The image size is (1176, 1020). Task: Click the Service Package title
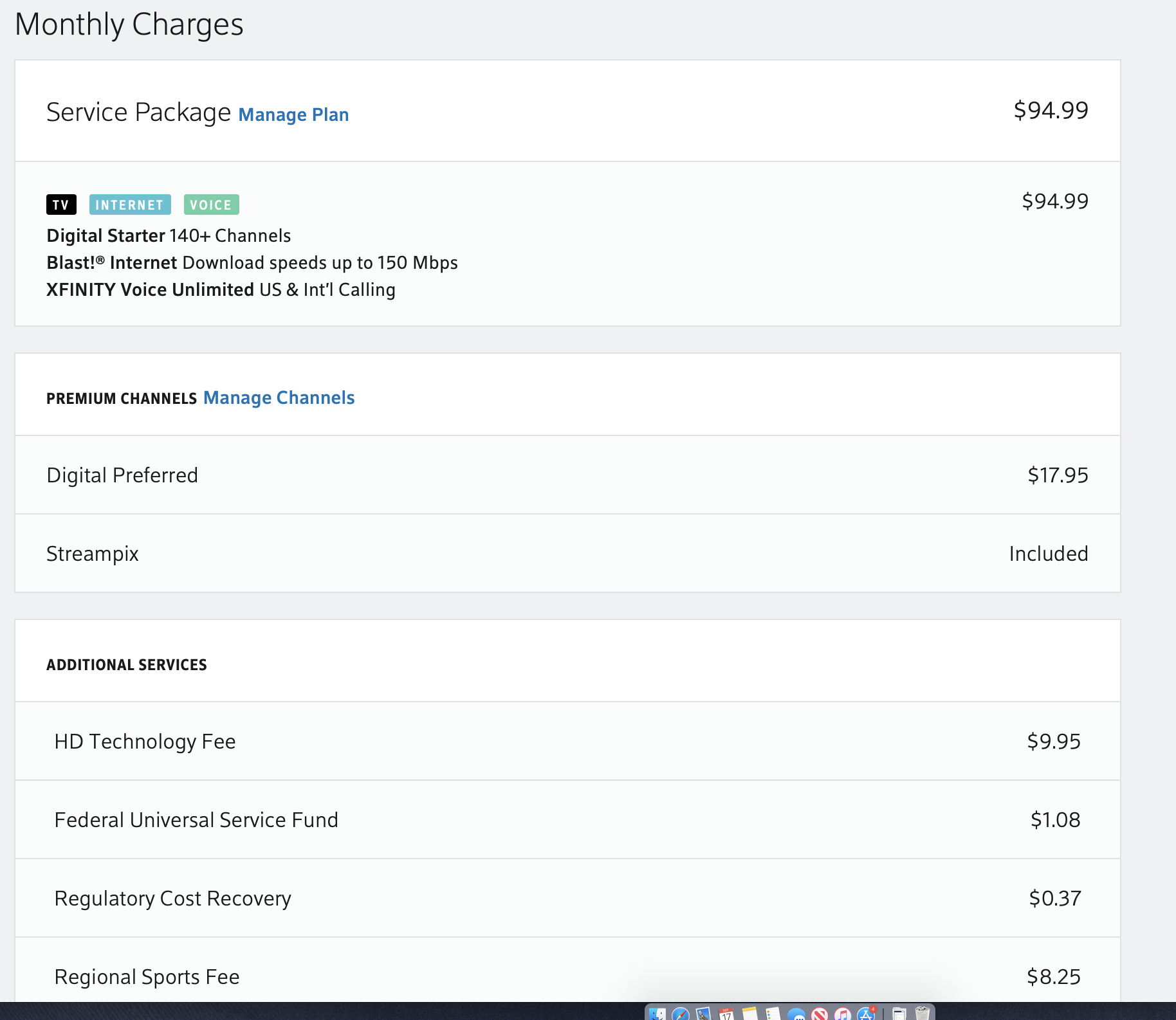tap(138, 112)
